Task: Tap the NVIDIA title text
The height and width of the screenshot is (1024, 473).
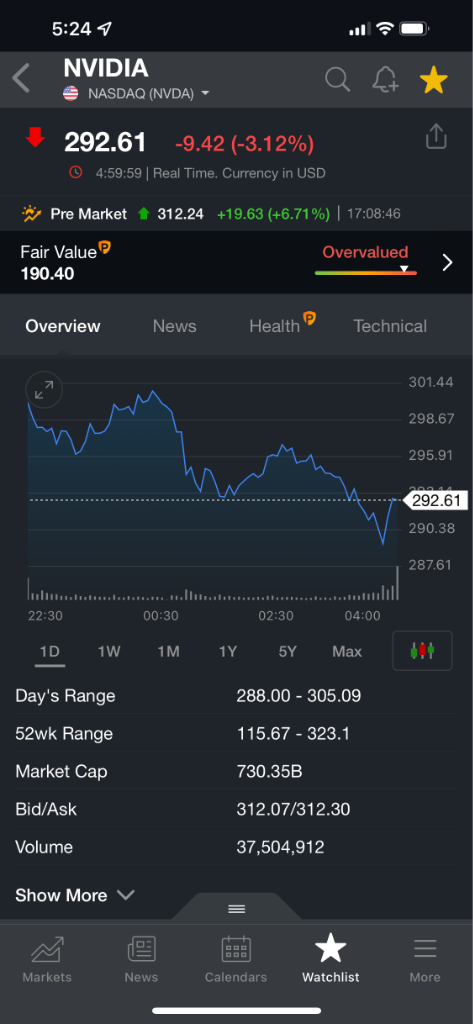Action: pos(106,68)
